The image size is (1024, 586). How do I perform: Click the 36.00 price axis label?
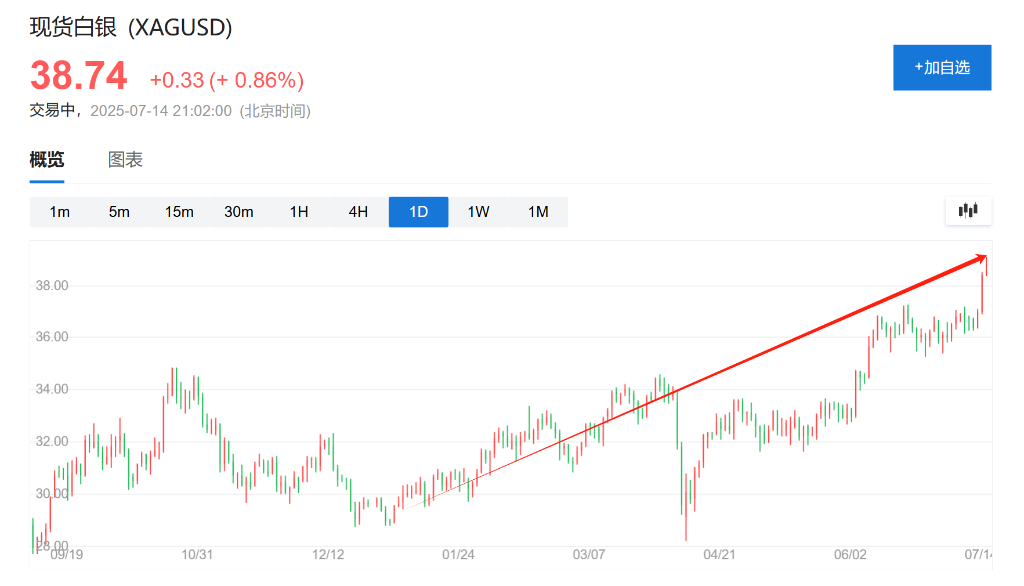click(x=51, y=337)
